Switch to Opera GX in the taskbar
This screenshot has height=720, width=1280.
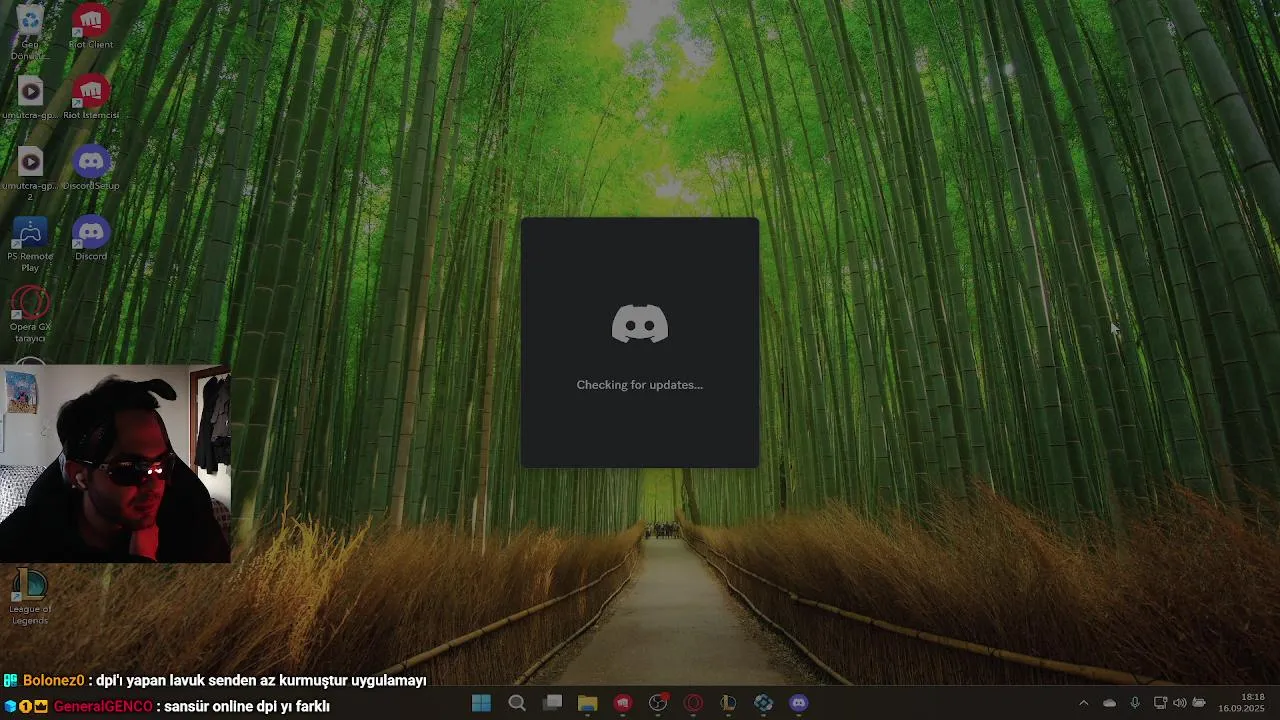[693, 703]
